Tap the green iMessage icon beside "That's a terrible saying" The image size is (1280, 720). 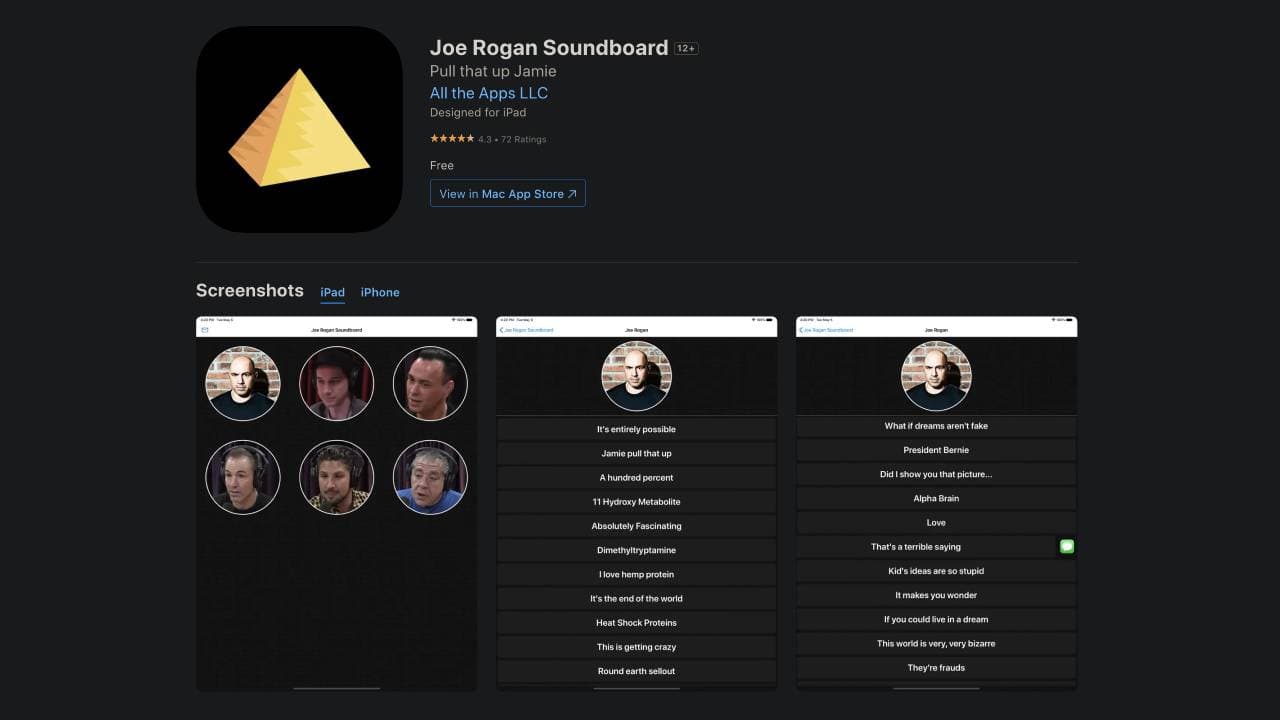tap(1066, 546)
